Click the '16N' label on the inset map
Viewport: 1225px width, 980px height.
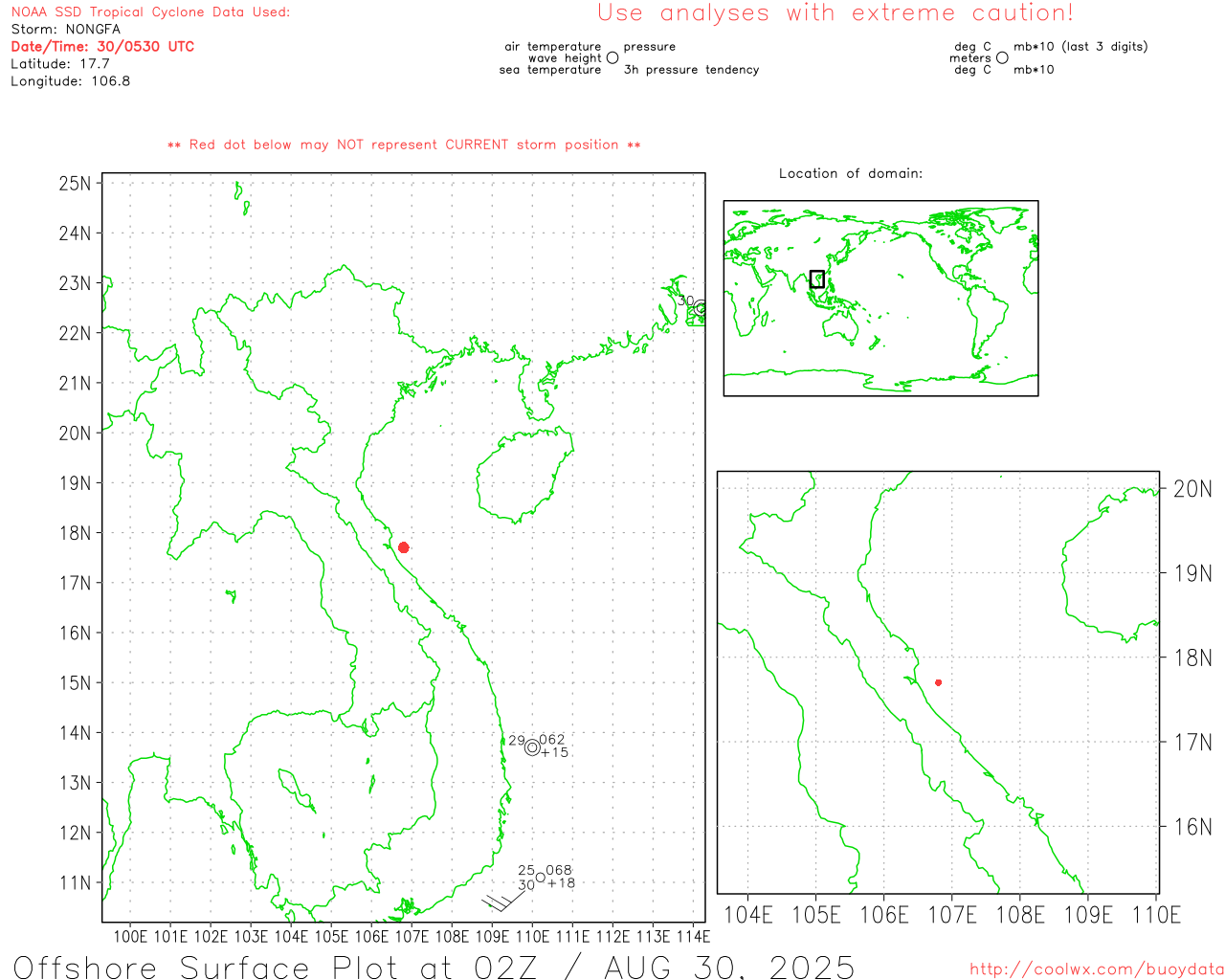(x=1192, y=827)
